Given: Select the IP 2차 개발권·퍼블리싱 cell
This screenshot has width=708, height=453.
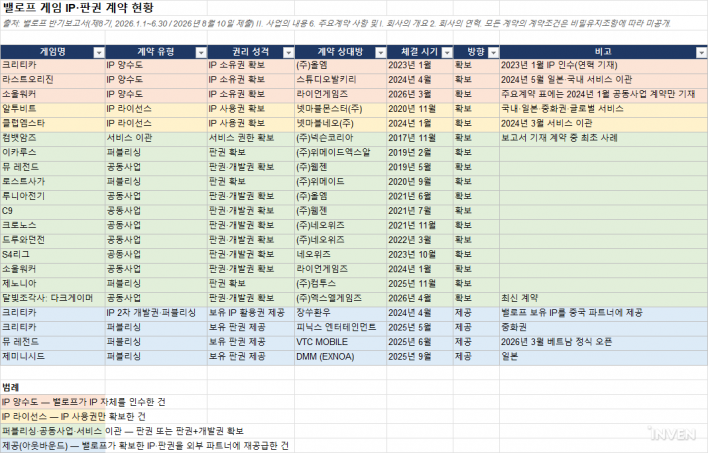Looking at the screenshot, I should click(x=156, y=313).
